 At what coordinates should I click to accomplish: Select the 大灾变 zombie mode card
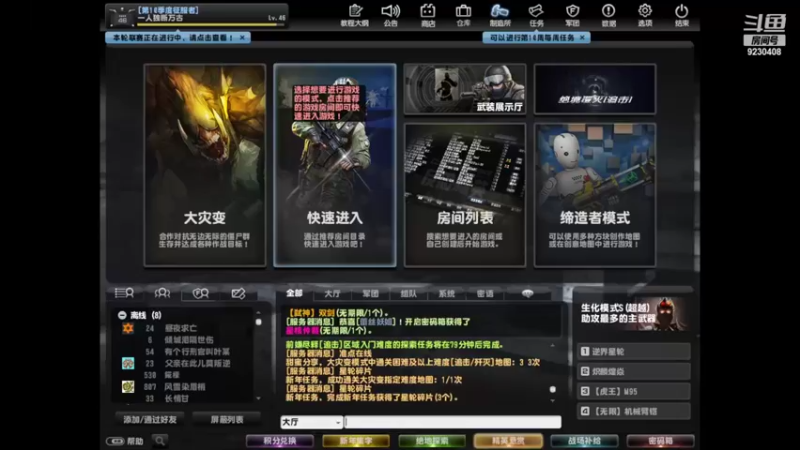(205, 165)
